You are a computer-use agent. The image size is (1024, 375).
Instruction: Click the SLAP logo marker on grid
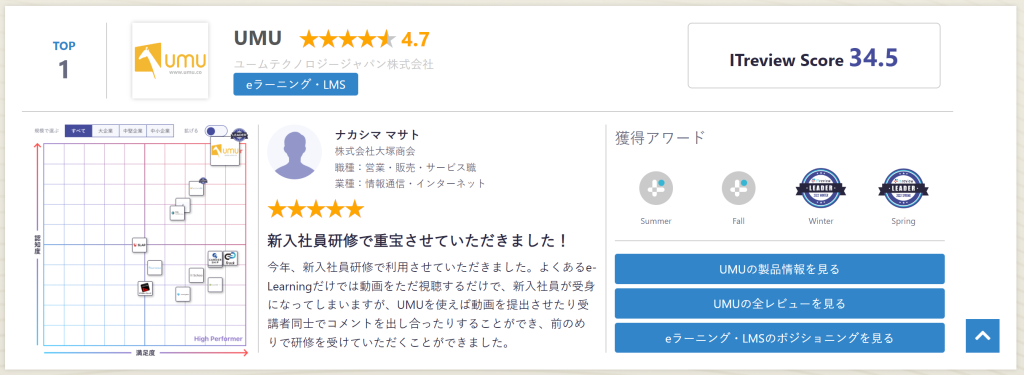[139, 245]
